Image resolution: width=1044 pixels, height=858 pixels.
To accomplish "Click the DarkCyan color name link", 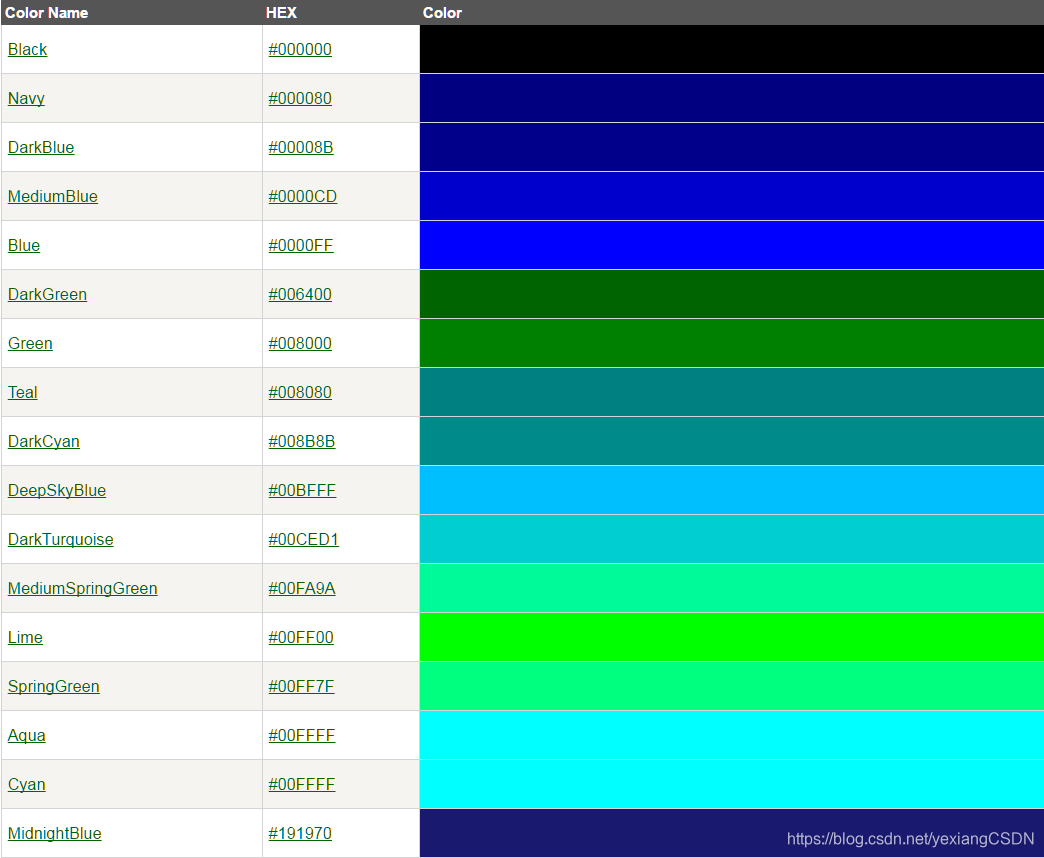I will pos(43,441).
